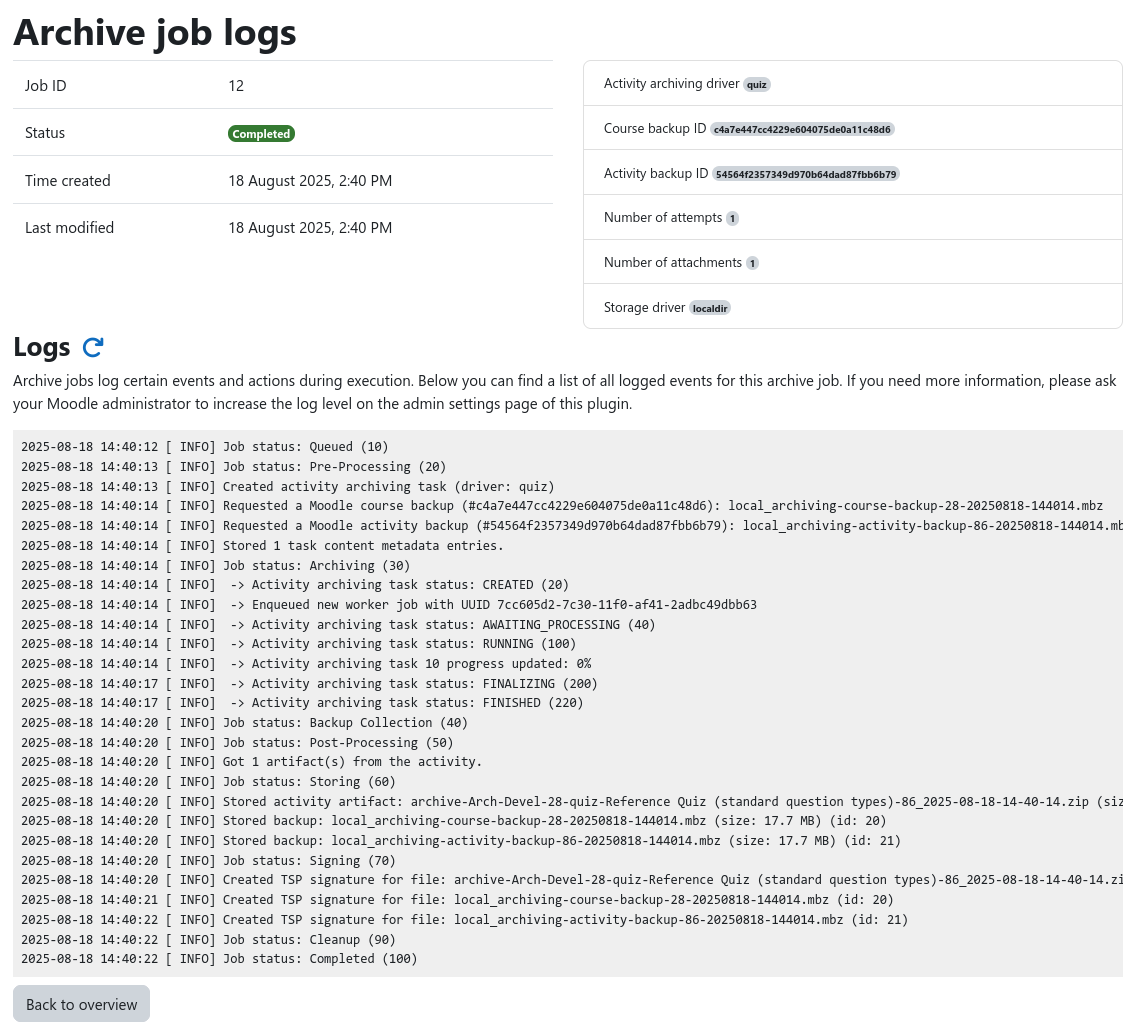Click the Number of attachments count badge
This screenshot has height=1032, width=1141.
point(752,263)
